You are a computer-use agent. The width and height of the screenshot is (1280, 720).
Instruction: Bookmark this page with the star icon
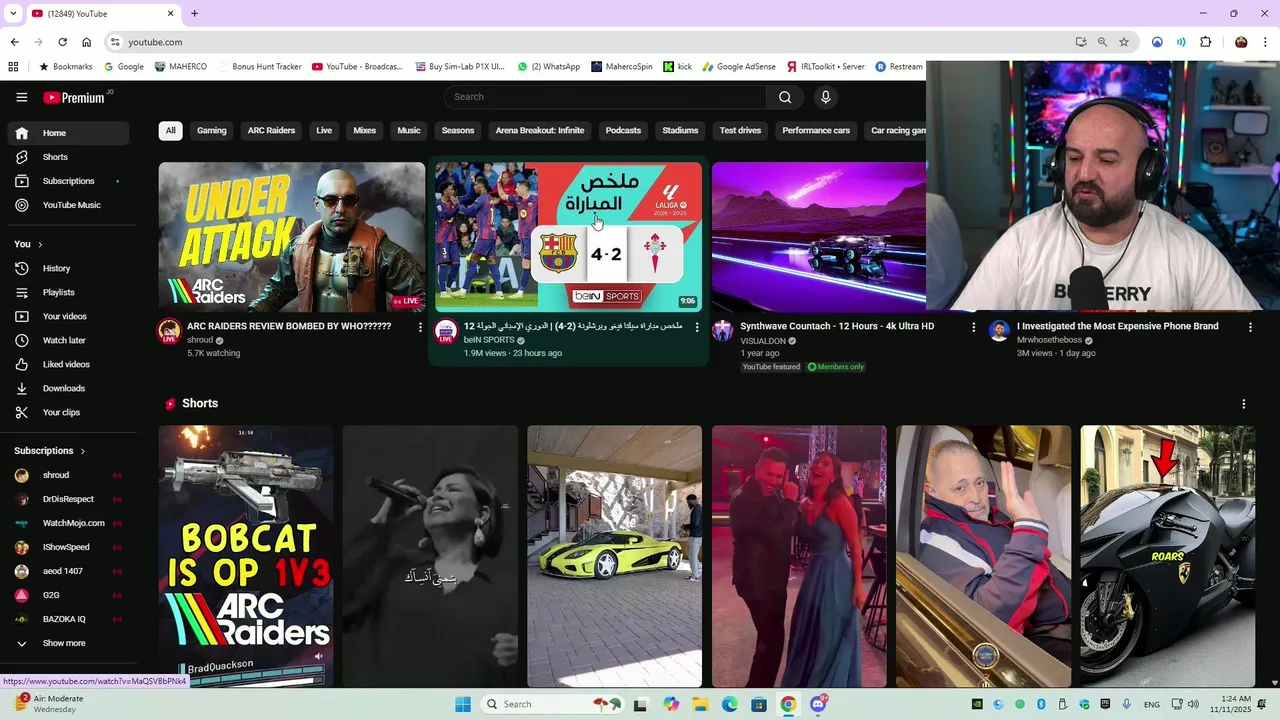click(x=1124, y=42)
